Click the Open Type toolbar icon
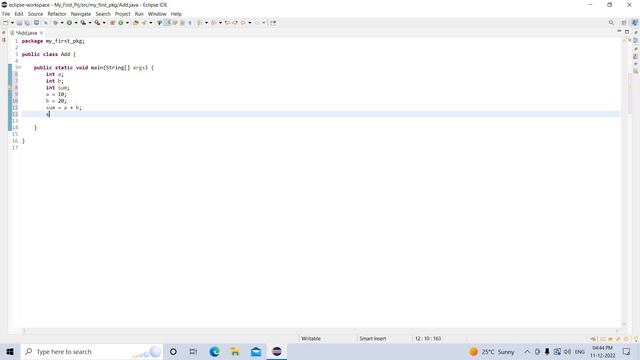Viewport: 640px width, 360px height. [136, 23]
